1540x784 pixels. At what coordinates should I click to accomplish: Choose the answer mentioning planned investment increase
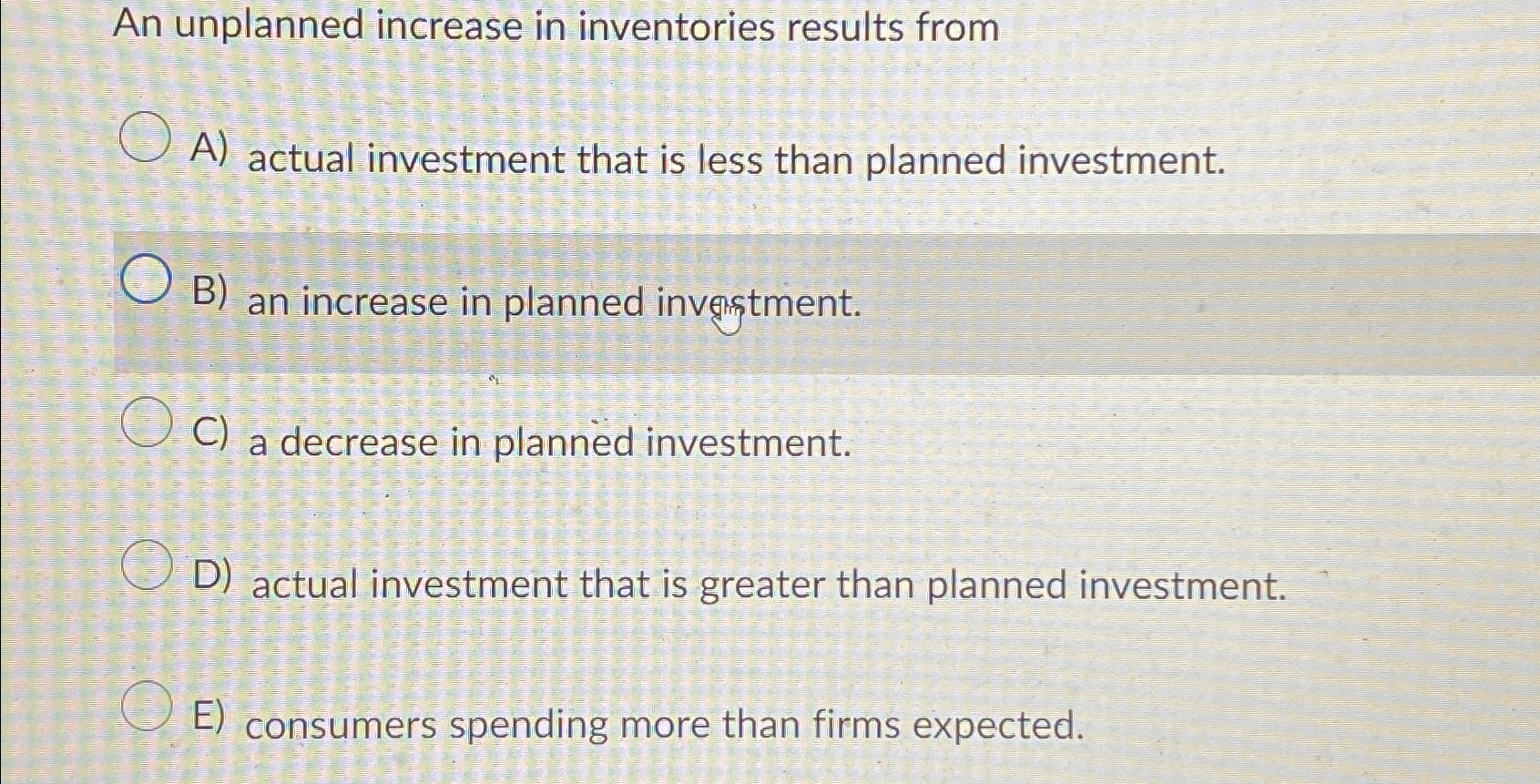[x=553, y=303]
